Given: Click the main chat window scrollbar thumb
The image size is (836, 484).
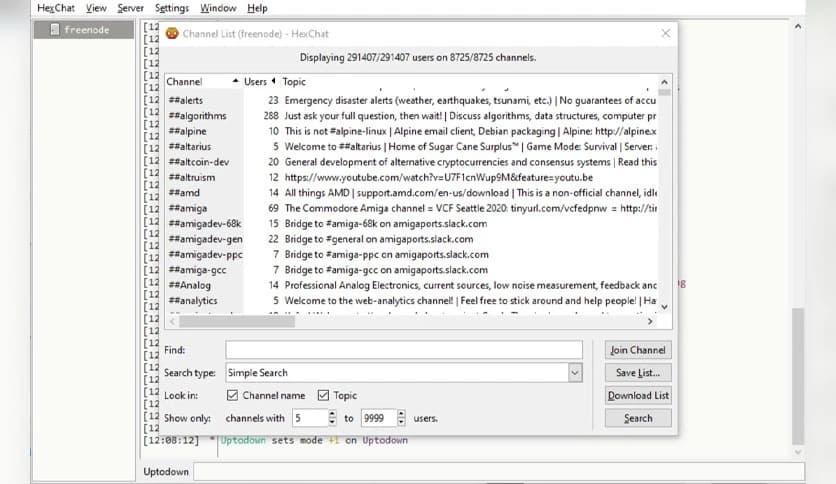Looking at the screenshot, I should (x=798, y=376).
